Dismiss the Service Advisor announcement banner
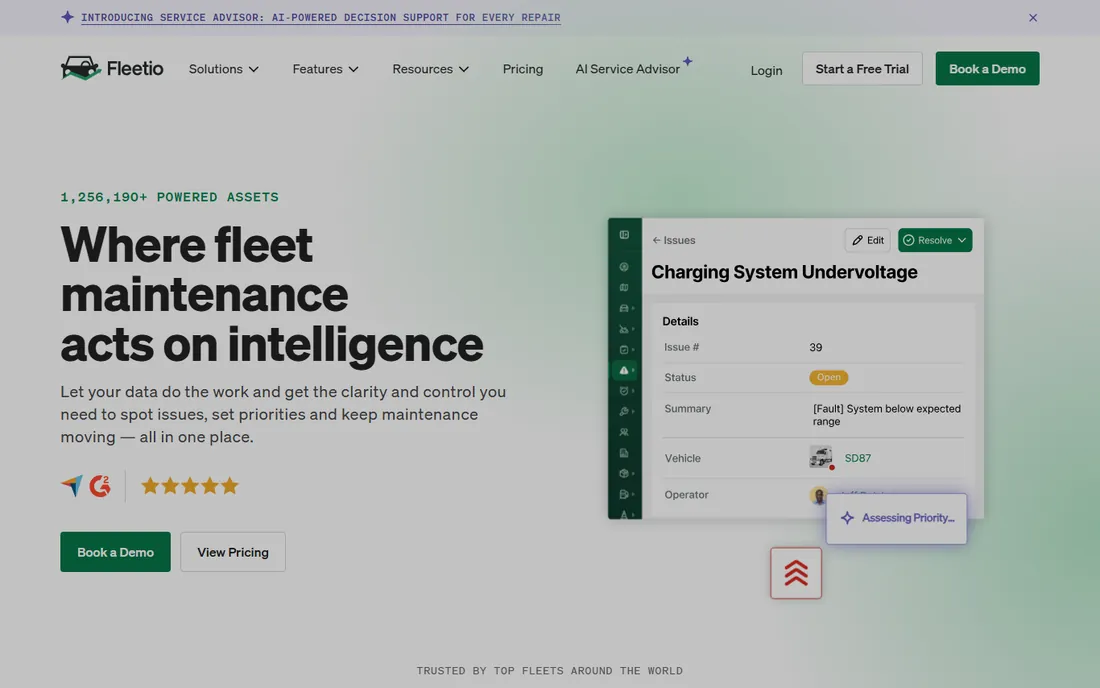 coord(1033,18)
